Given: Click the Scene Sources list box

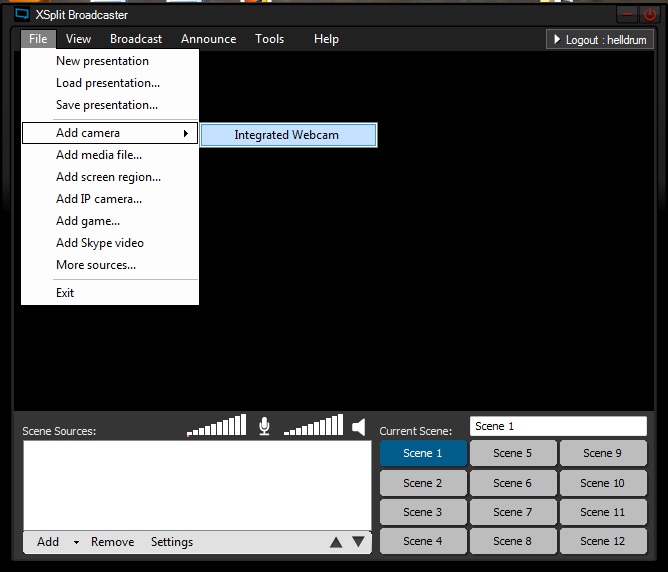Looking at the screenshot, I should (x=197, y=486).
